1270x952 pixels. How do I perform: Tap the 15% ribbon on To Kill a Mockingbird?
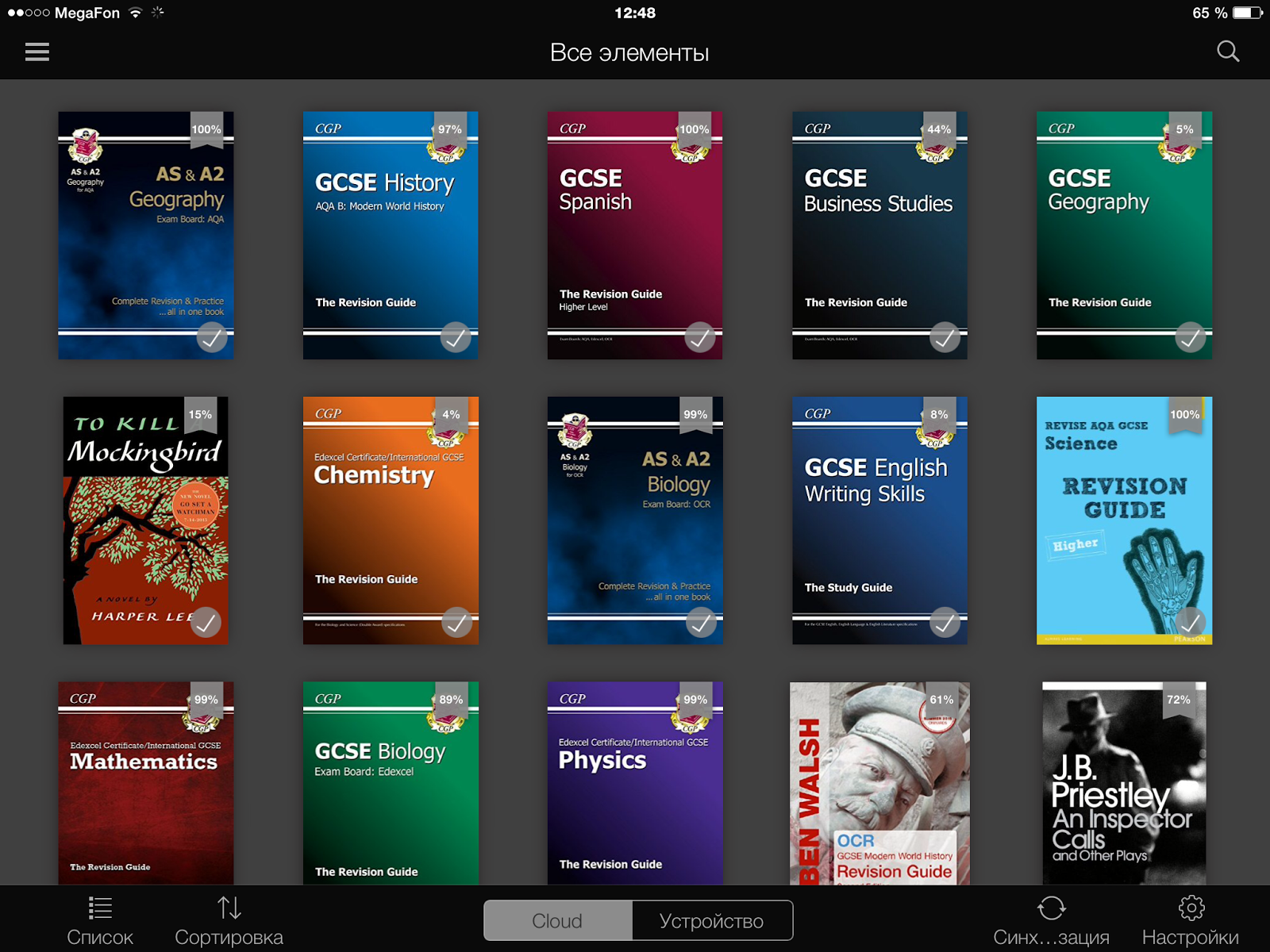point(200,415)
